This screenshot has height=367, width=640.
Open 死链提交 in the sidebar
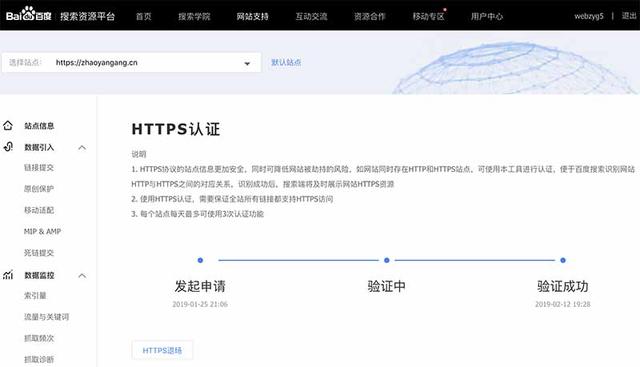click(39, 253)
